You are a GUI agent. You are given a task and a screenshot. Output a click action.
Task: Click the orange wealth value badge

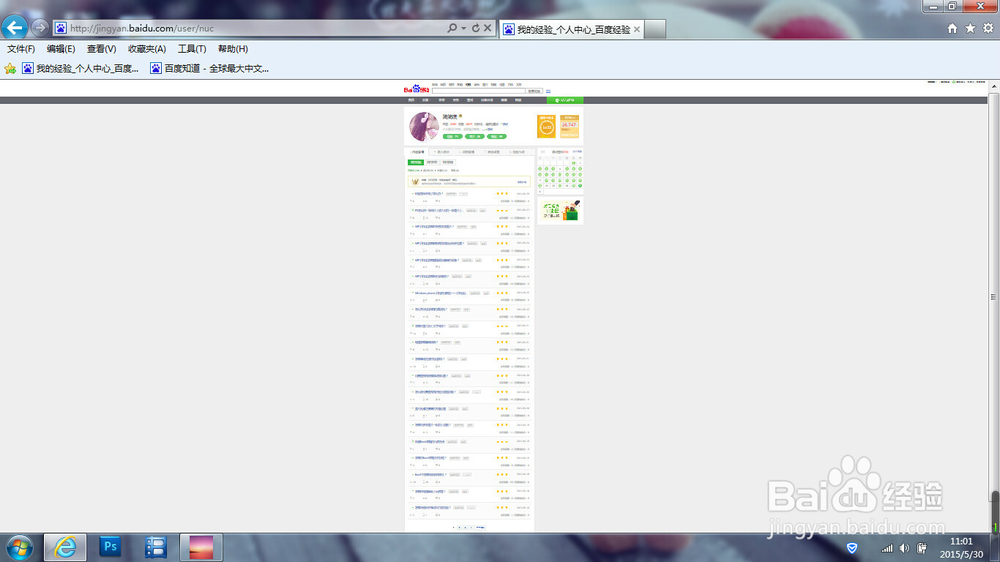coord(569,127)
